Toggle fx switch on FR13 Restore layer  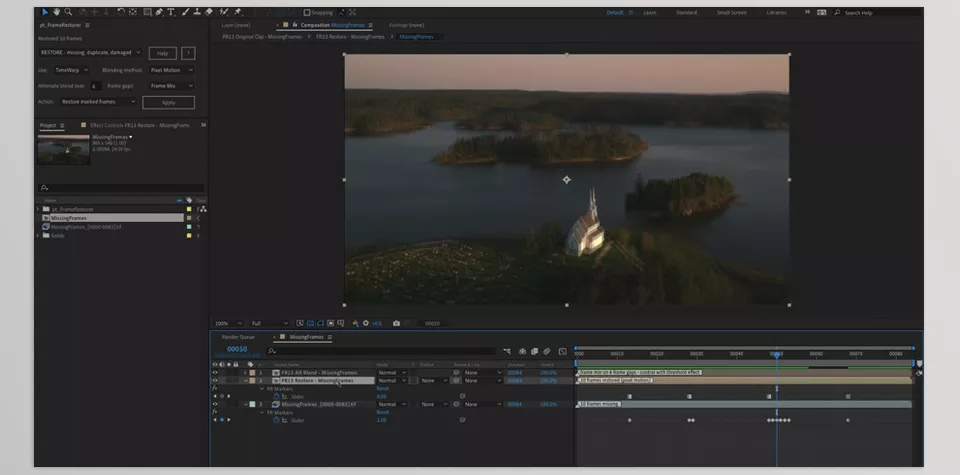[215, 388]
